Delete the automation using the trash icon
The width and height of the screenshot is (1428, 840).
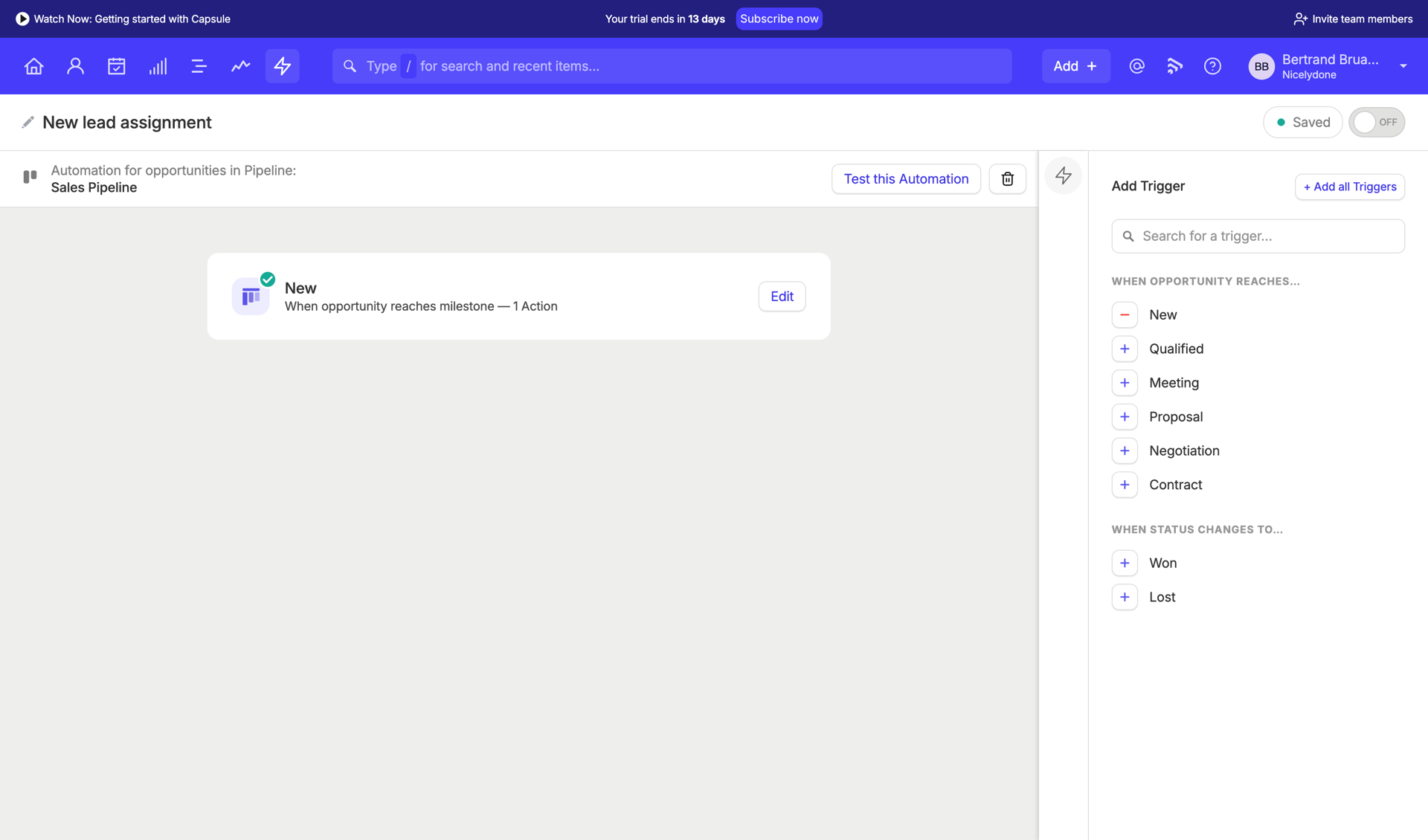point(1008,178)
